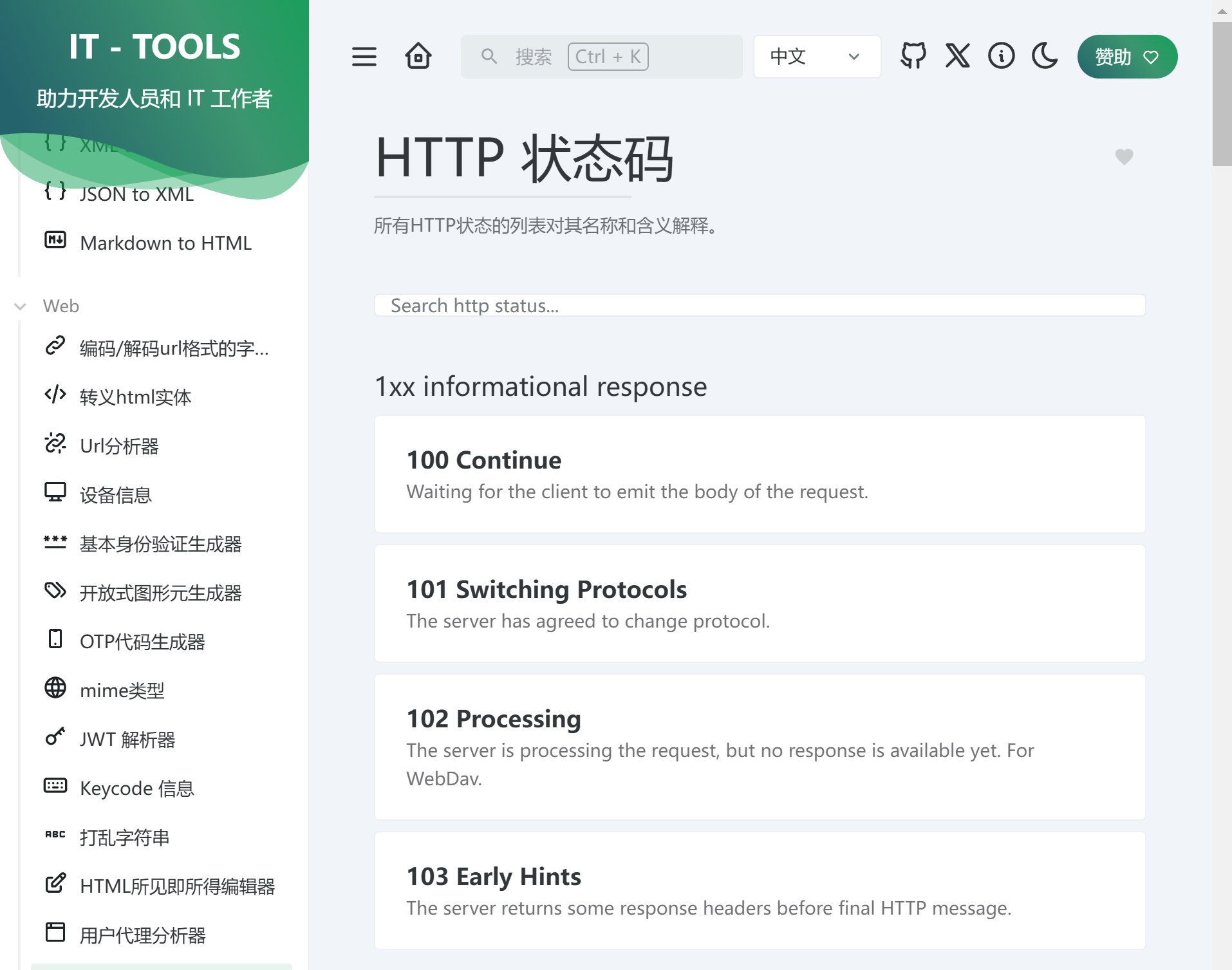Viewport: 1232px width, 970px height.
Task: Open 基本身份验证生成器 tool
Action: point(161,544)
